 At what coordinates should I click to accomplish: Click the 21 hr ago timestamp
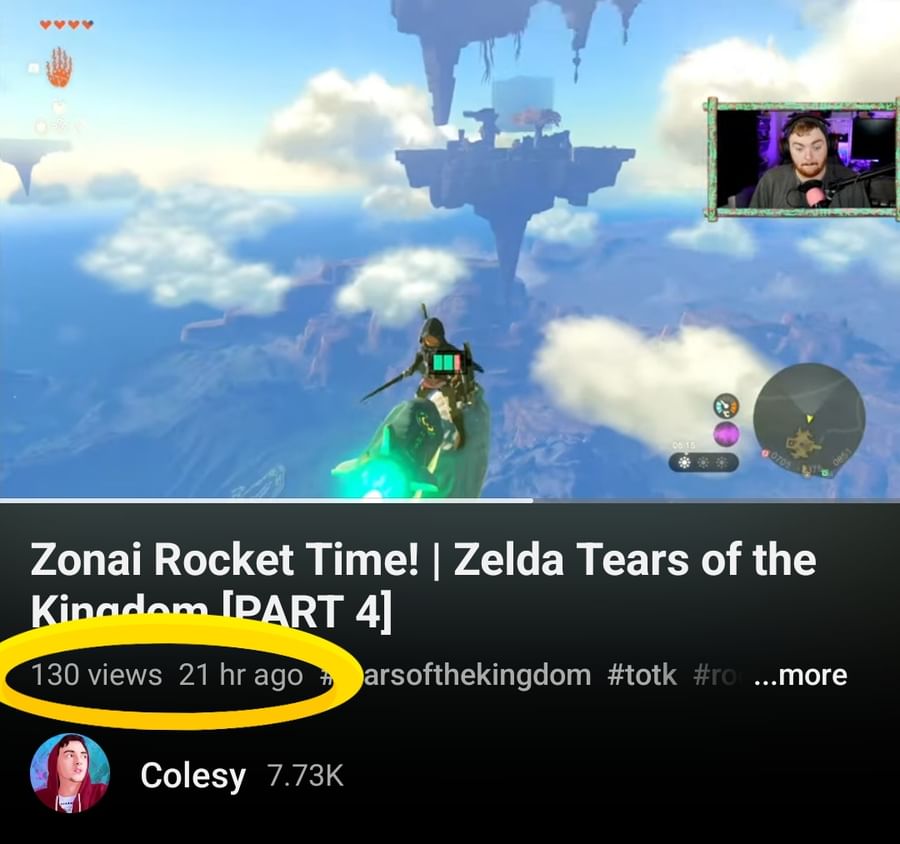tap(240, 675)
